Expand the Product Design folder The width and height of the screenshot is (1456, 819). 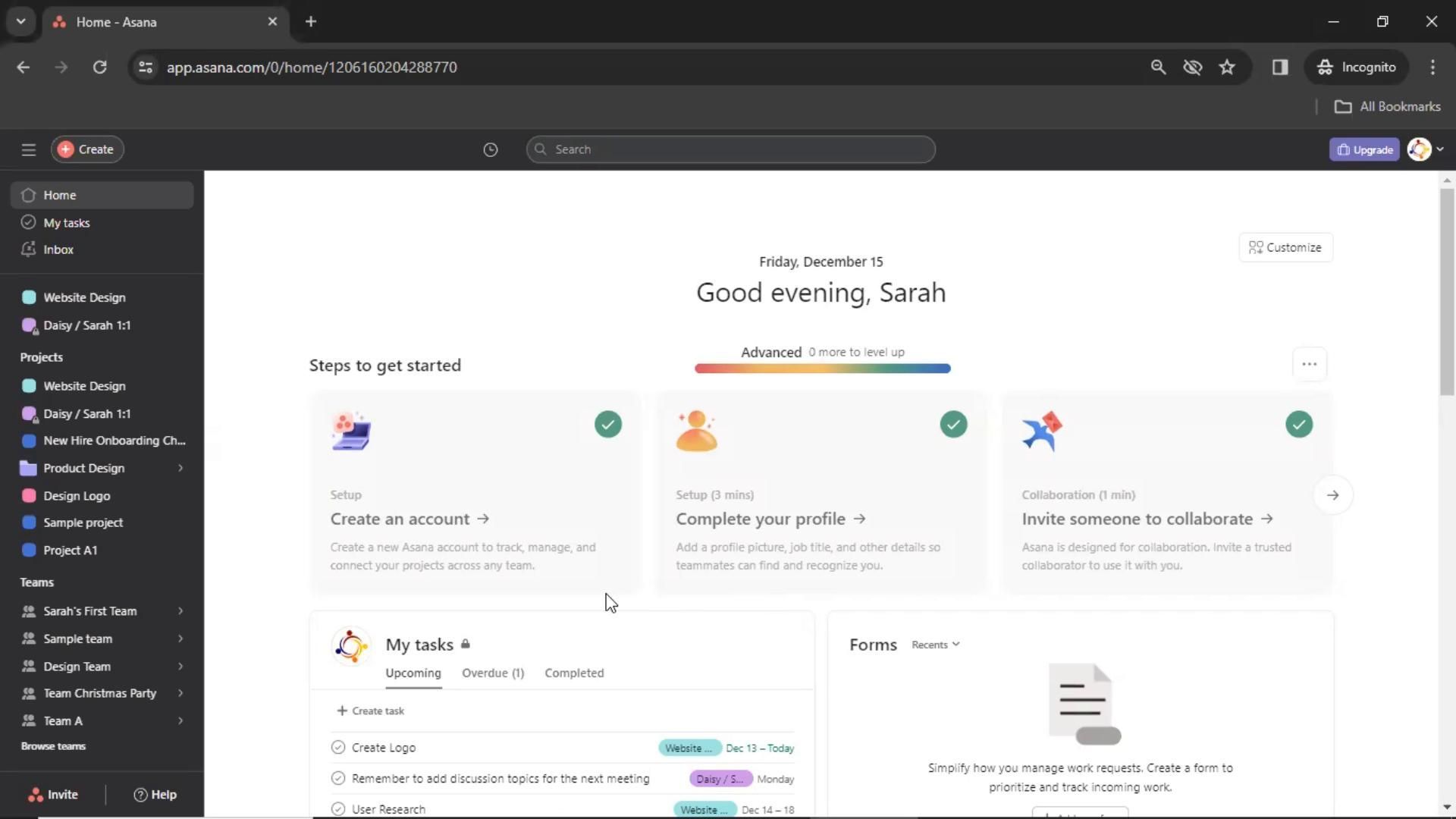click(180, 468)
